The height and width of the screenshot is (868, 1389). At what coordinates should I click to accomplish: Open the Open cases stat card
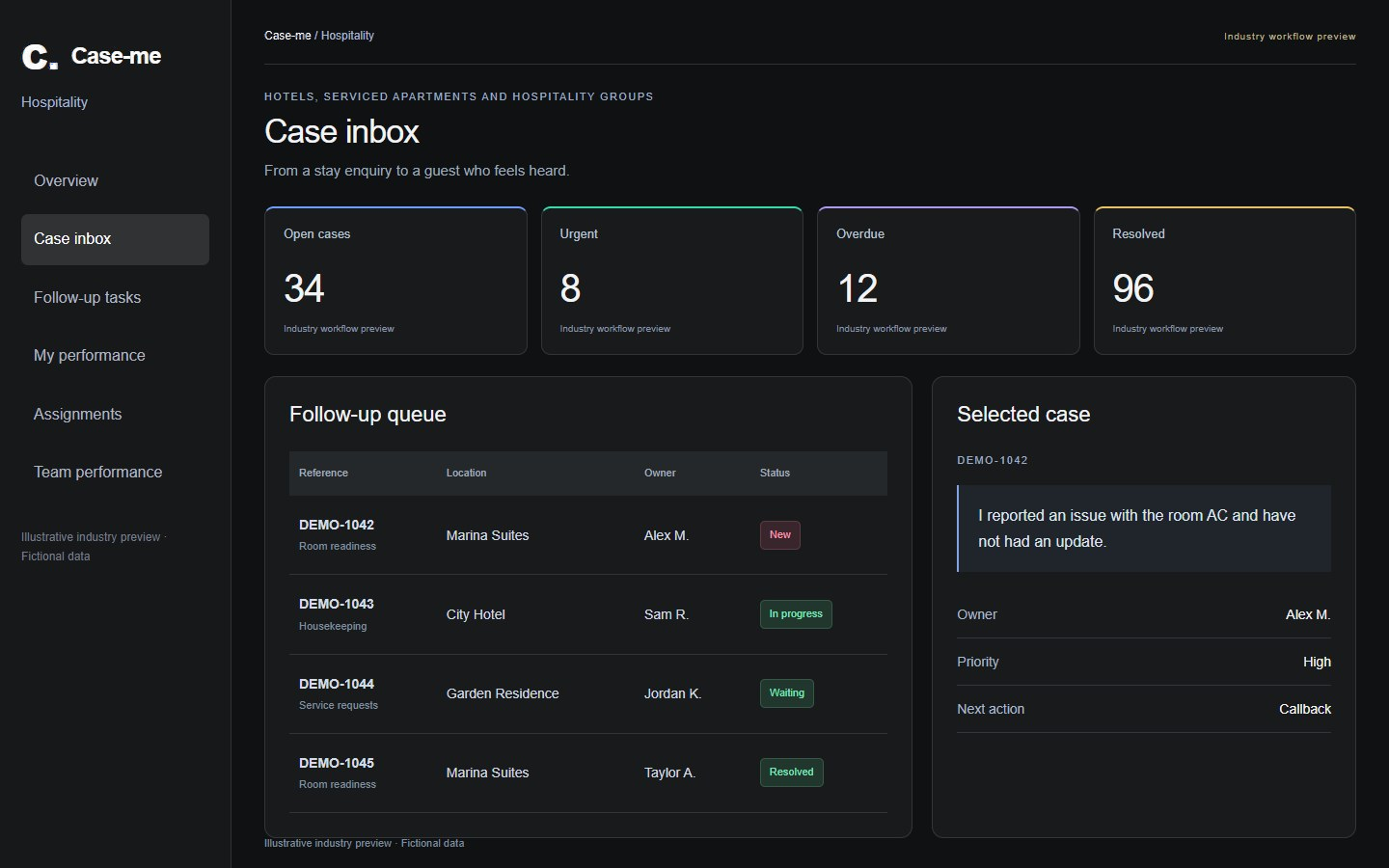[x=395, y=281]
